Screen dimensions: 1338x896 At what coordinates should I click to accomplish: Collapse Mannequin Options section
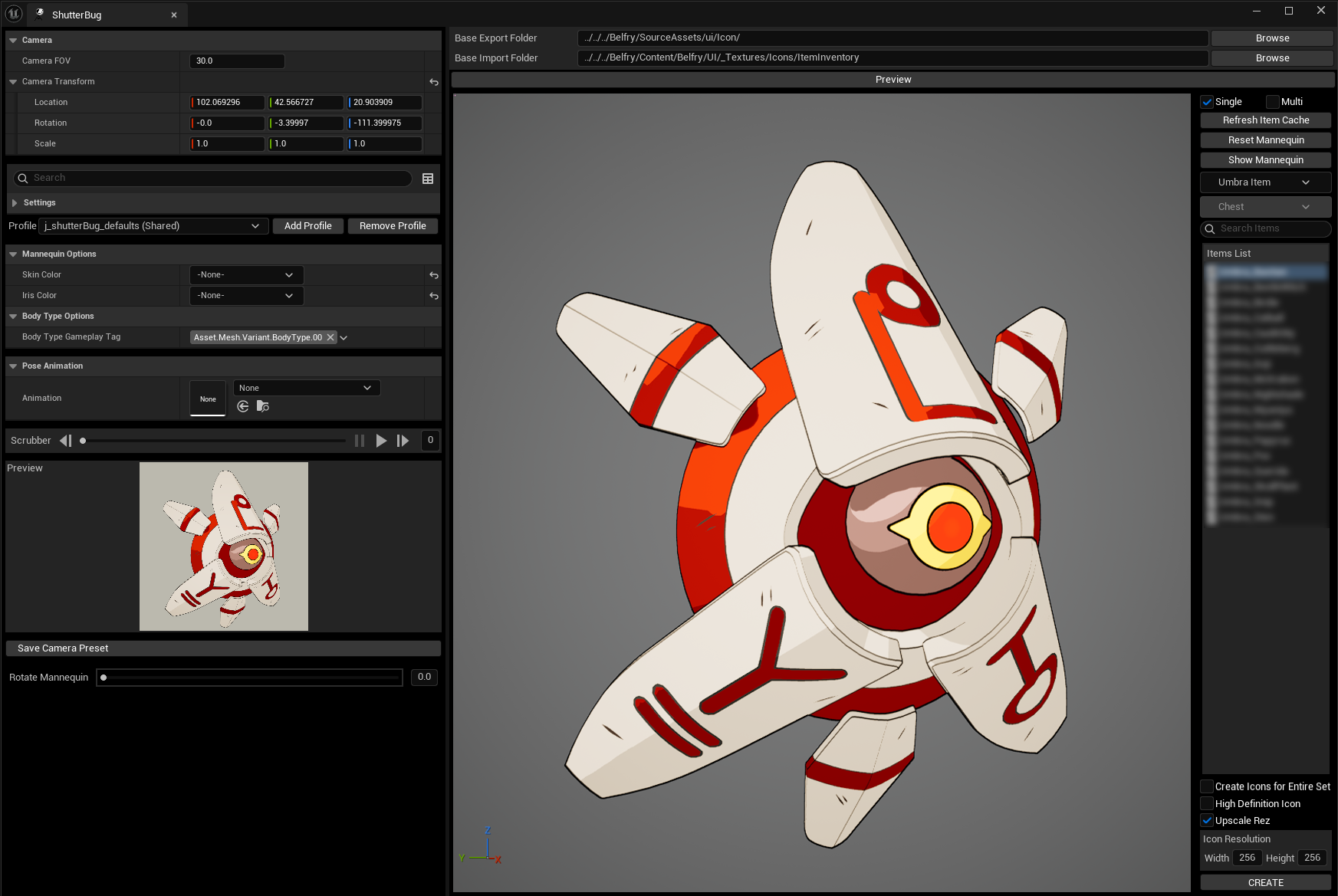coord(13,254)
